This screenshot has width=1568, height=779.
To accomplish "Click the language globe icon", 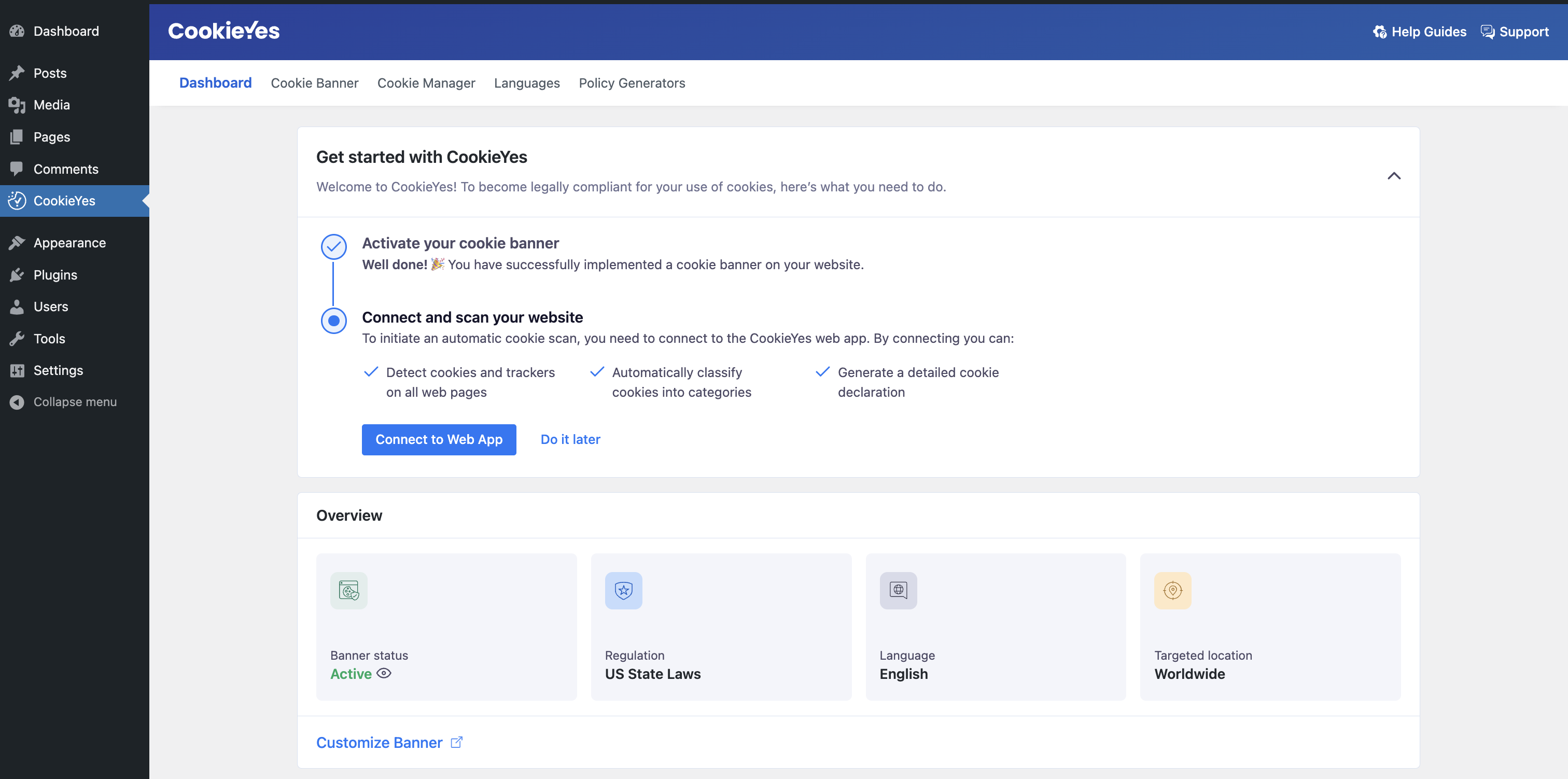I will (x=898, y=590).
